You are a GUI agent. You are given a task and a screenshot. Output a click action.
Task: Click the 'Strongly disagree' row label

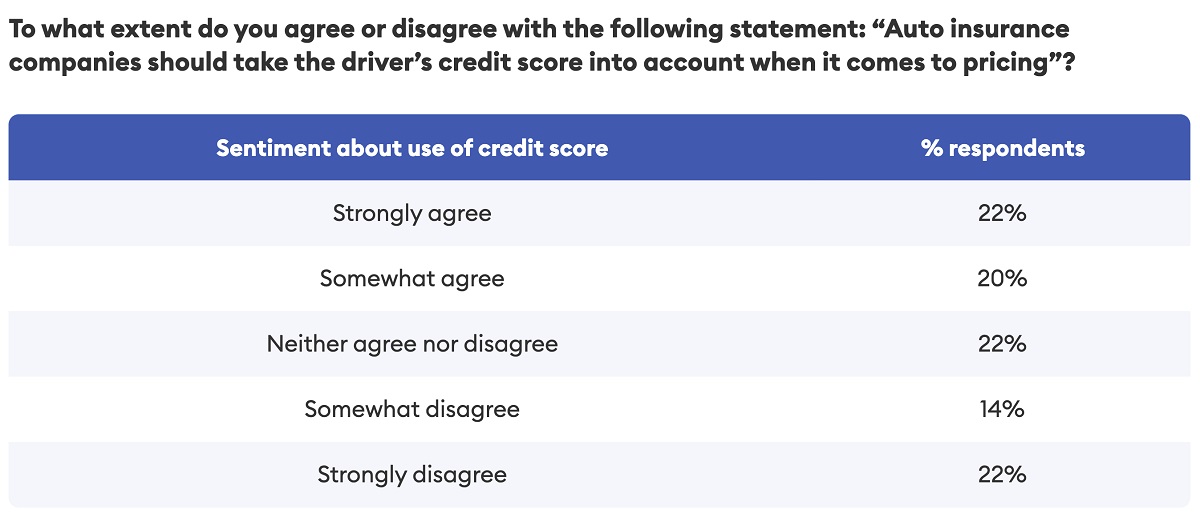point(412,474)
